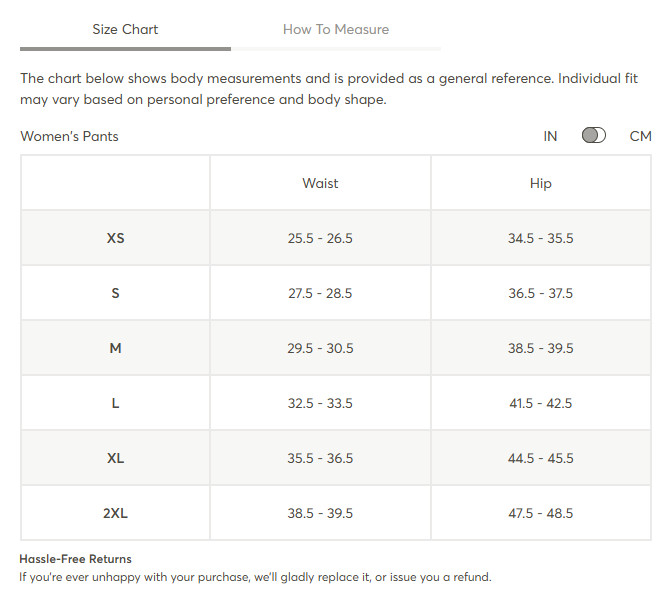Screen dimensions: 668x612
Task: Click the XL waist value 35.5 - 36.5
Action: click(x=320, y=458)
